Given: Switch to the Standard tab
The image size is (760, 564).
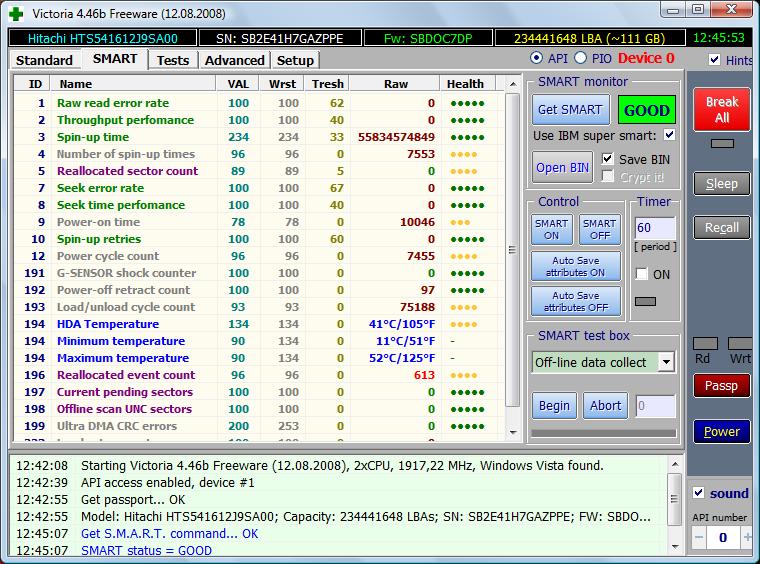Looking at the screenshot, I should coord(44,61).
